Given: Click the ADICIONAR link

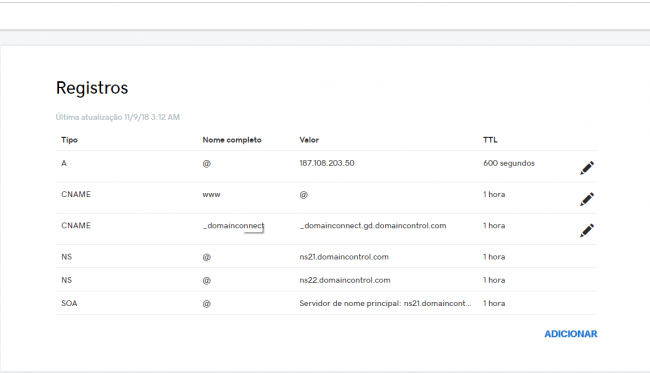Looking at the screenshot, I should pos(570,334).
